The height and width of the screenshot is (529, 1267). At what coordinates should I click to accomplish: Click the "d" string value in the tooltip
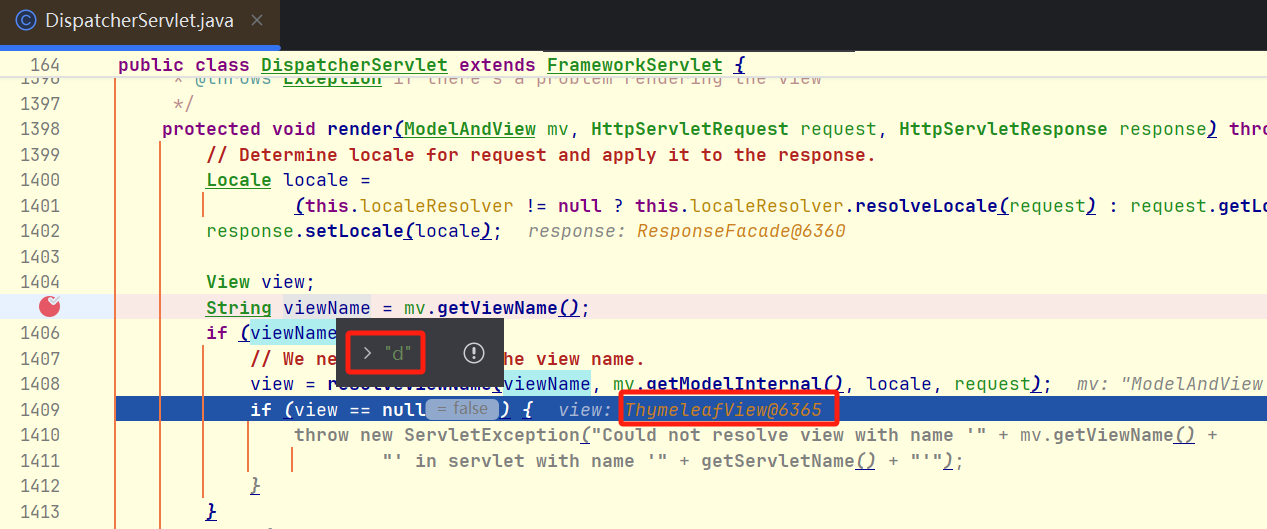coord(398,353)
